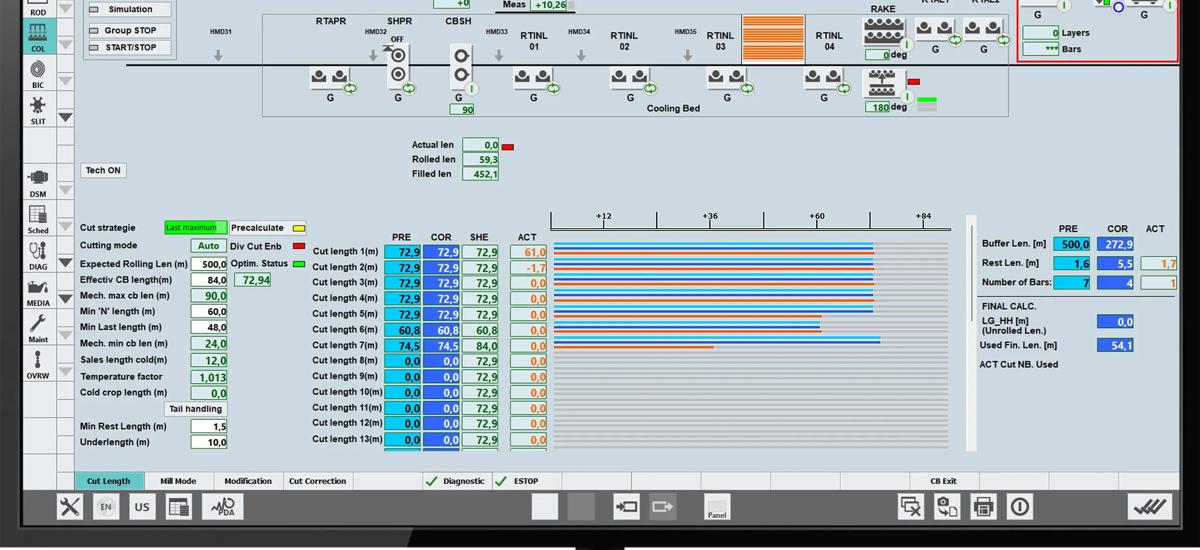Click the vertical scrollbar beside the cut length bars
Screen dimensions: 1200x550
coord(971,332)
